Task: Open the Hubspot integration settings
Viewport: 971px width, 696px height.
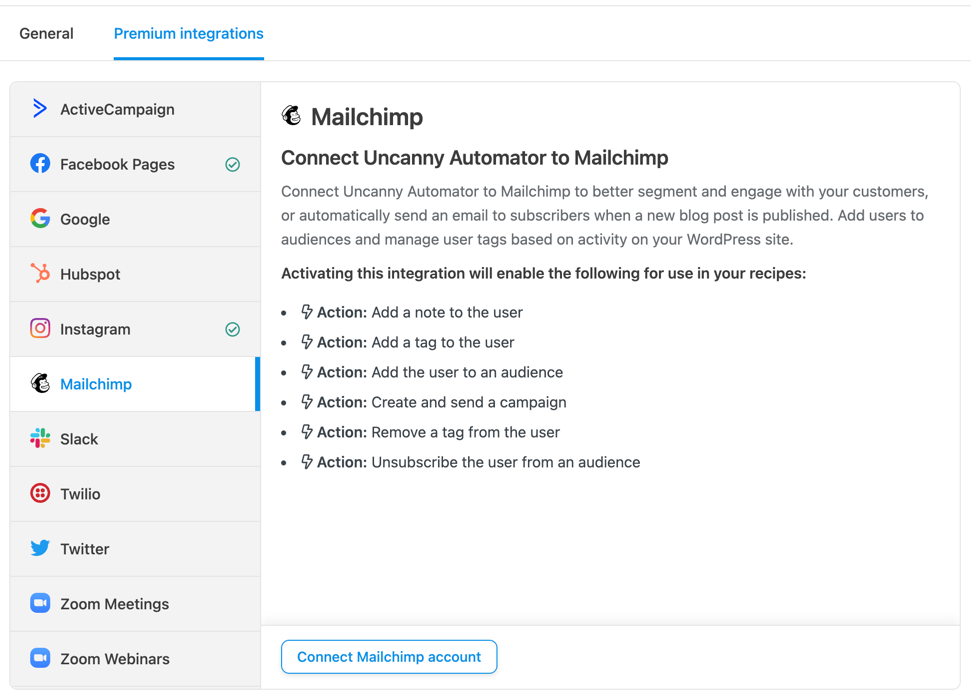Action: [90, 274]
